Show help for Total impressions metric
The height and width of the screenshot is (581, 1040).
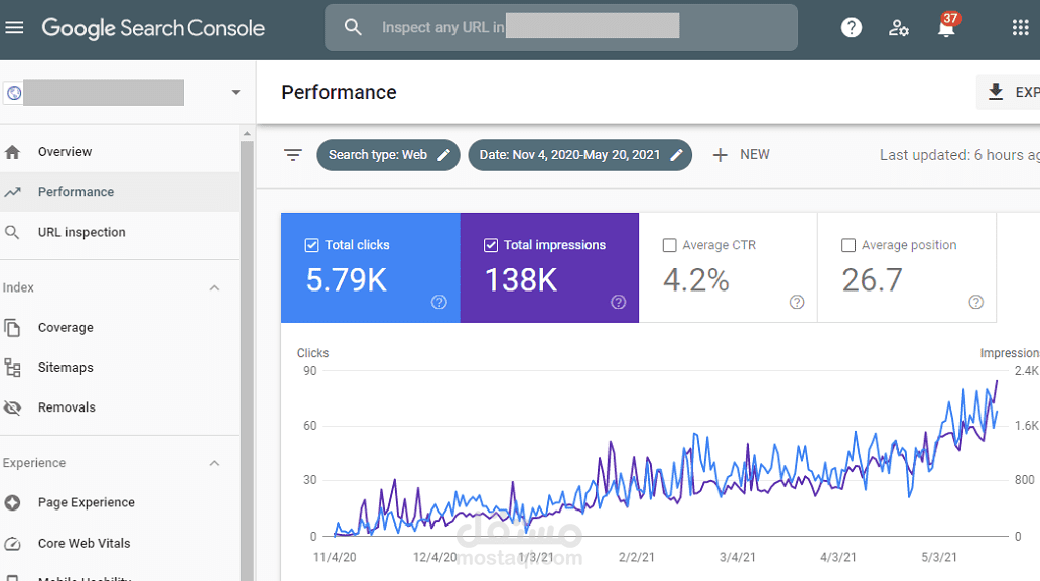[x=618, y=302]
